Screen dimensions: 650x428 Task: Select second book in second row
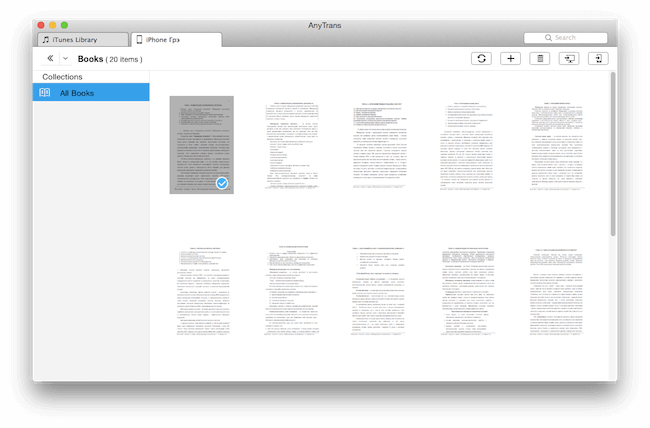[291, 290]
